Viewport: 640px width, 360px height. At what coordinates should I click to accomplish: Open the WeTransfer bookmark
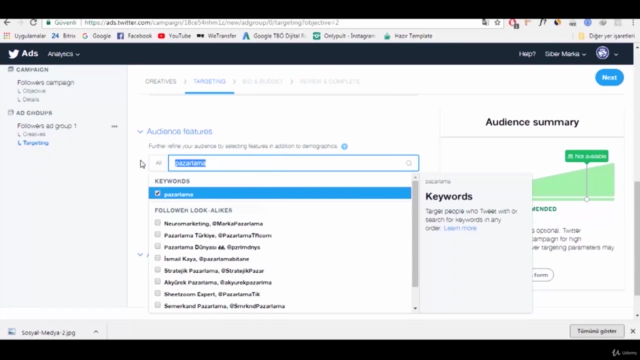(216, 36)
